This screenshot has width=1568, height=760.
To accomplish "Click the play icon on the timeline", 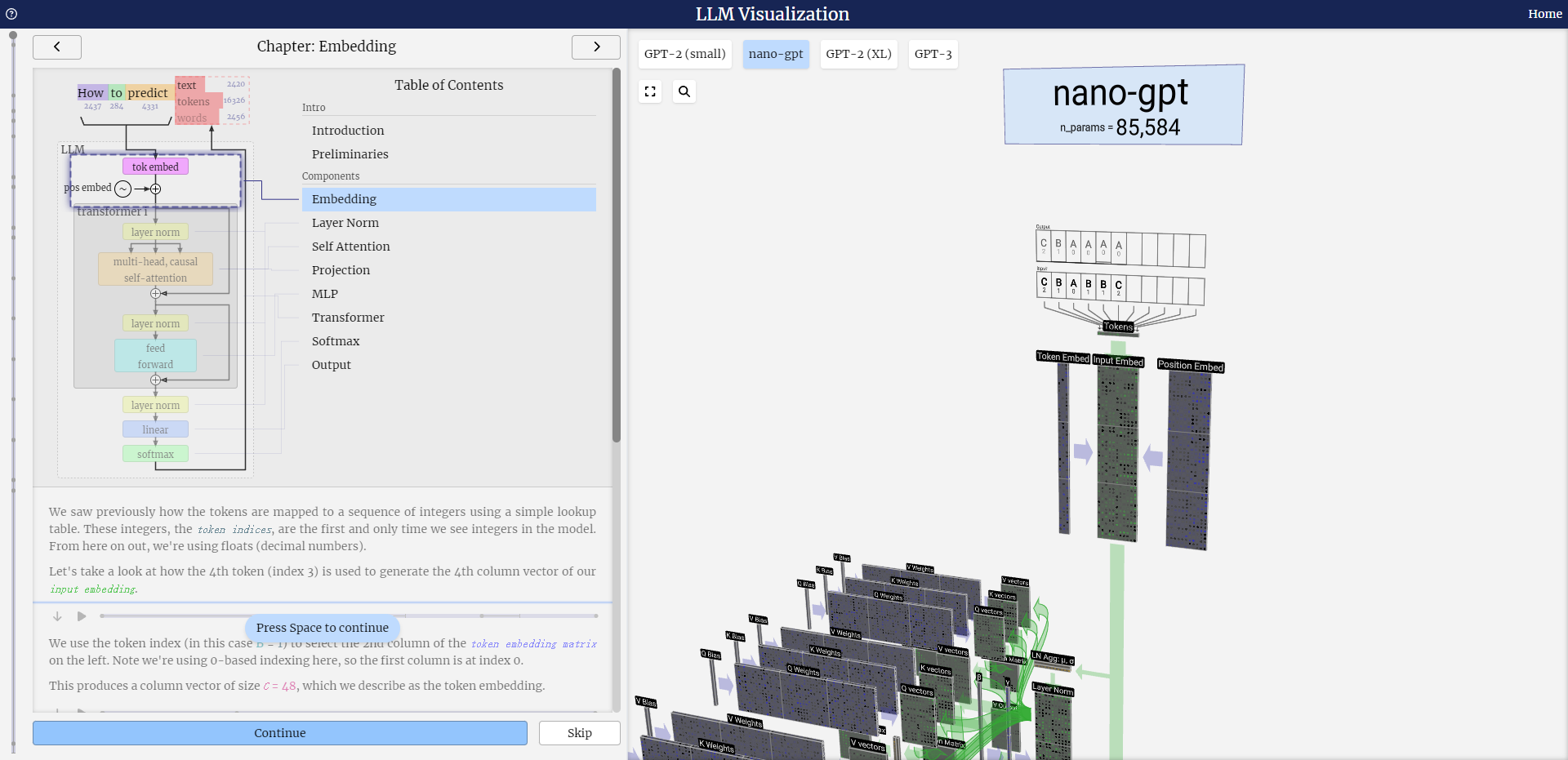I will (x=82, y=616).
